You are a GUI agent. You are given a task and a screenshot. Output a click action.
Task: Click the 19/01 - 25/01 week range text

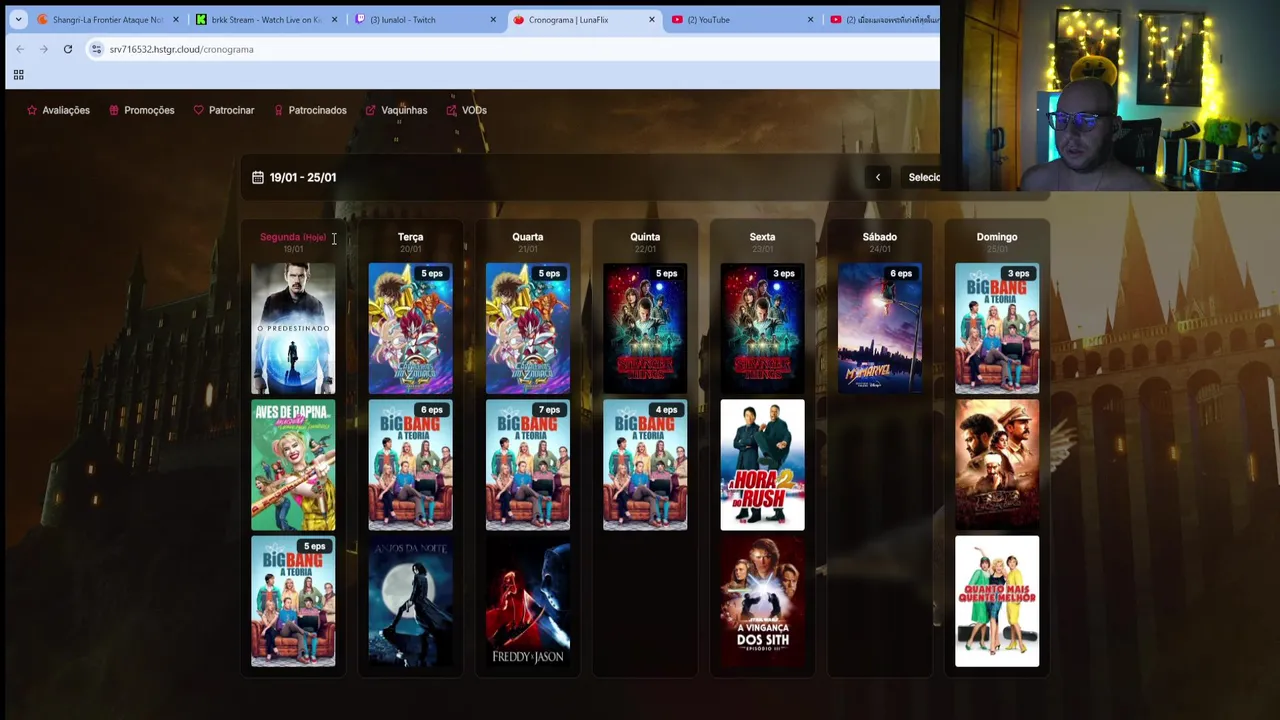click(x=303, y=177)
